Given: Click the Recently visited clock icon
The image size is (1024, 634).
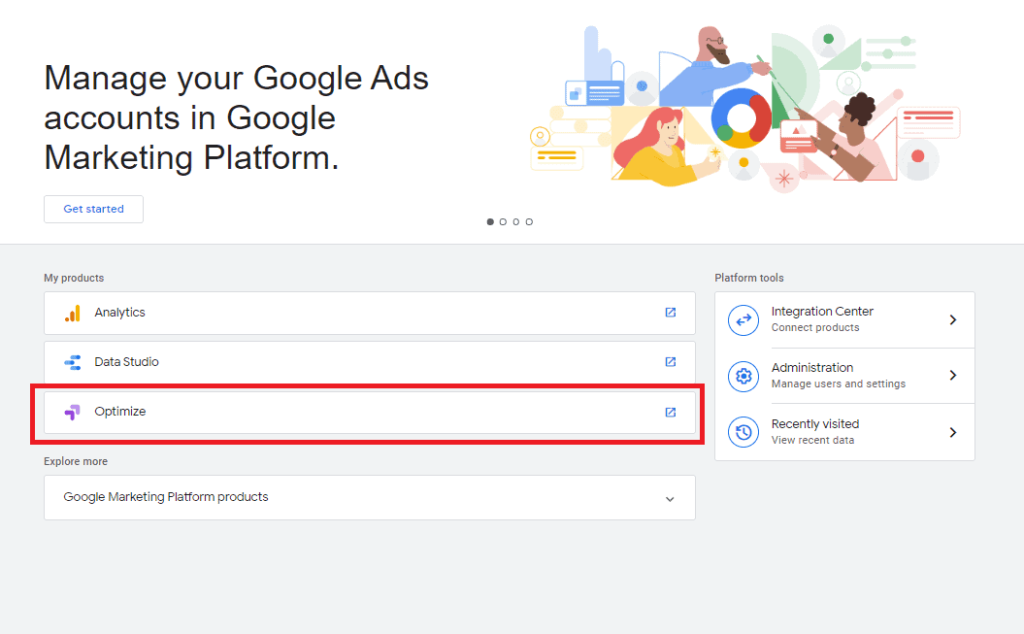Looking at the screenshot, I should 743,432.
